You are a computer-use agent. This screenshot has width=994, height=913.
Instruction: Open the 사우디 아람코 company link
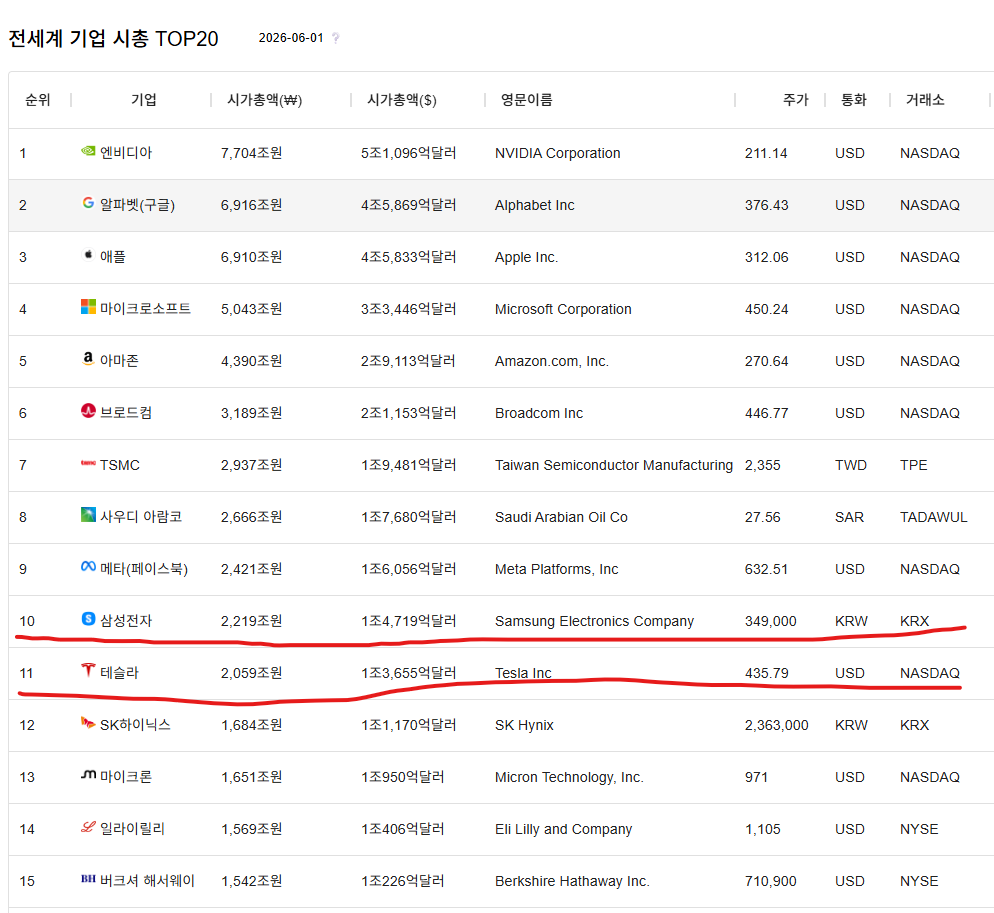pos(141,516)
